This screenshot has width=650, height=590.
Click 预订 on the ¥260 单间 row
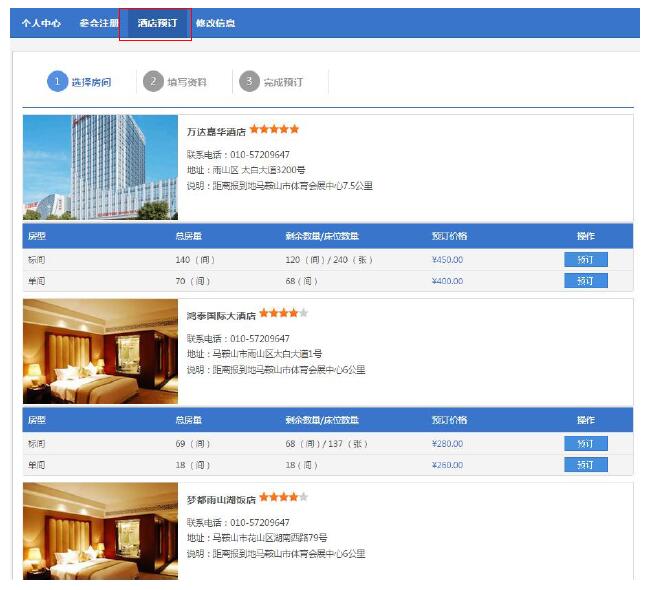(585, 465)
